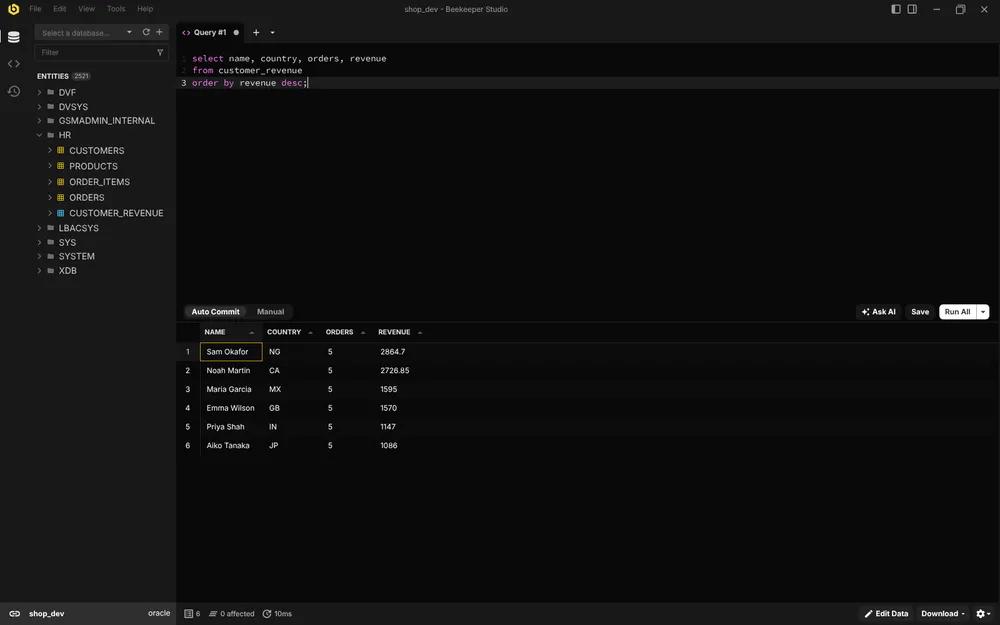Open the File menu

(35, 9)
